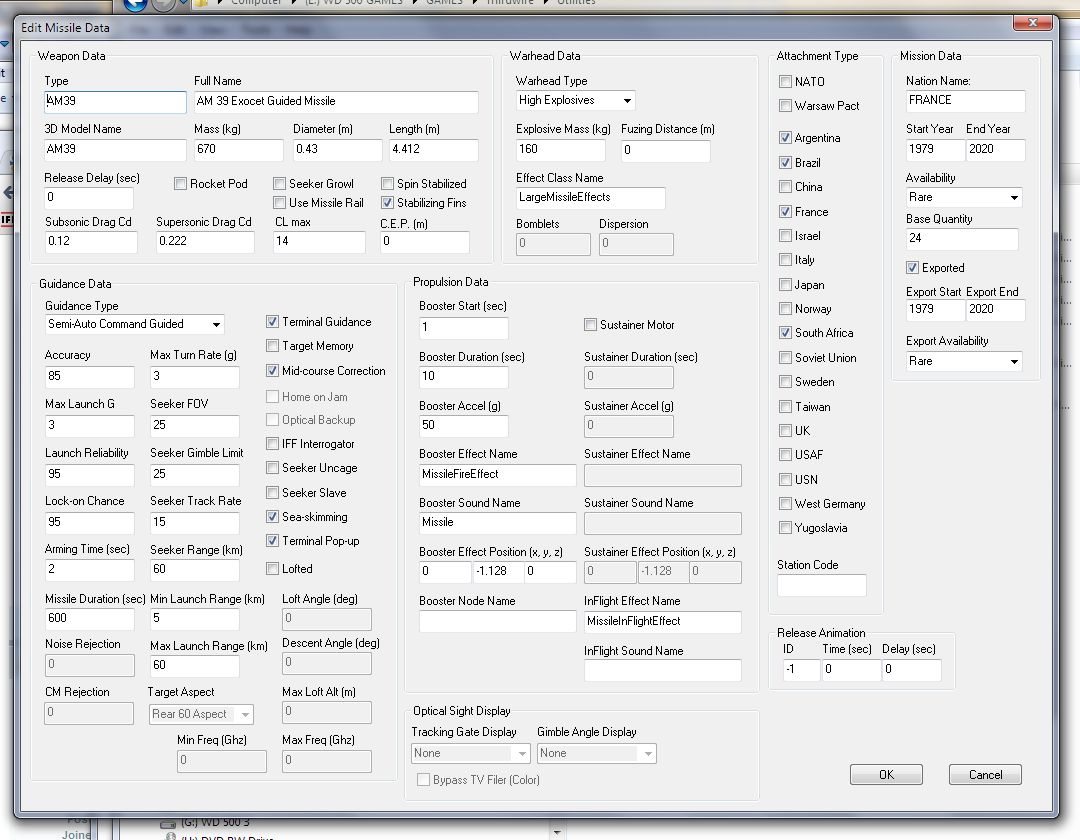Enable the Warsaw Pact attachment checkbox
1080x840 pixels.
(x=785, y=105)
